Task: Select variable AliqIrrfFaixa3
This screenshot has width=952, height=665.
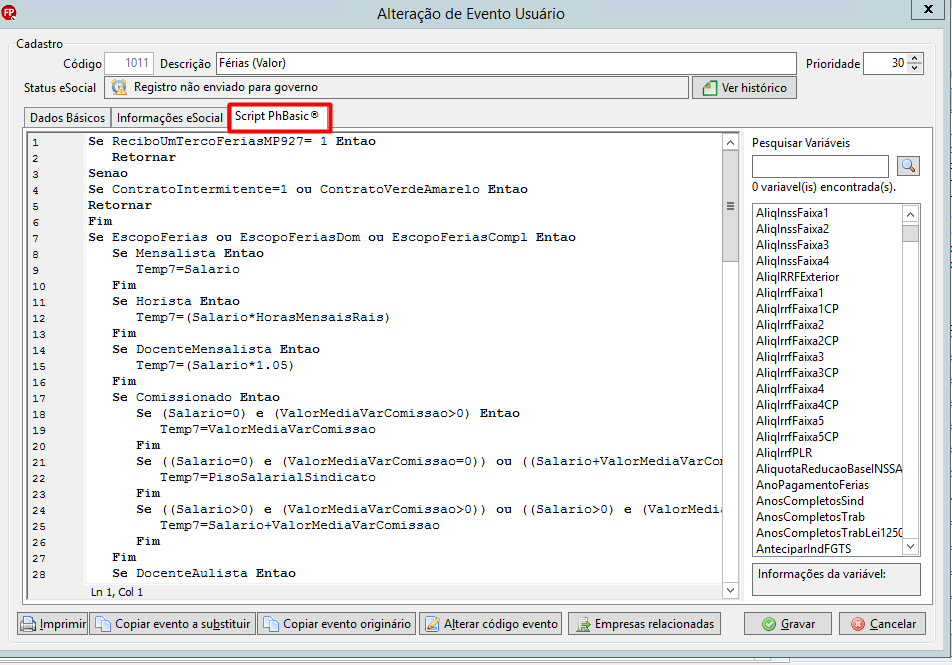Action: pyautogui.click(x=789, y=357)
